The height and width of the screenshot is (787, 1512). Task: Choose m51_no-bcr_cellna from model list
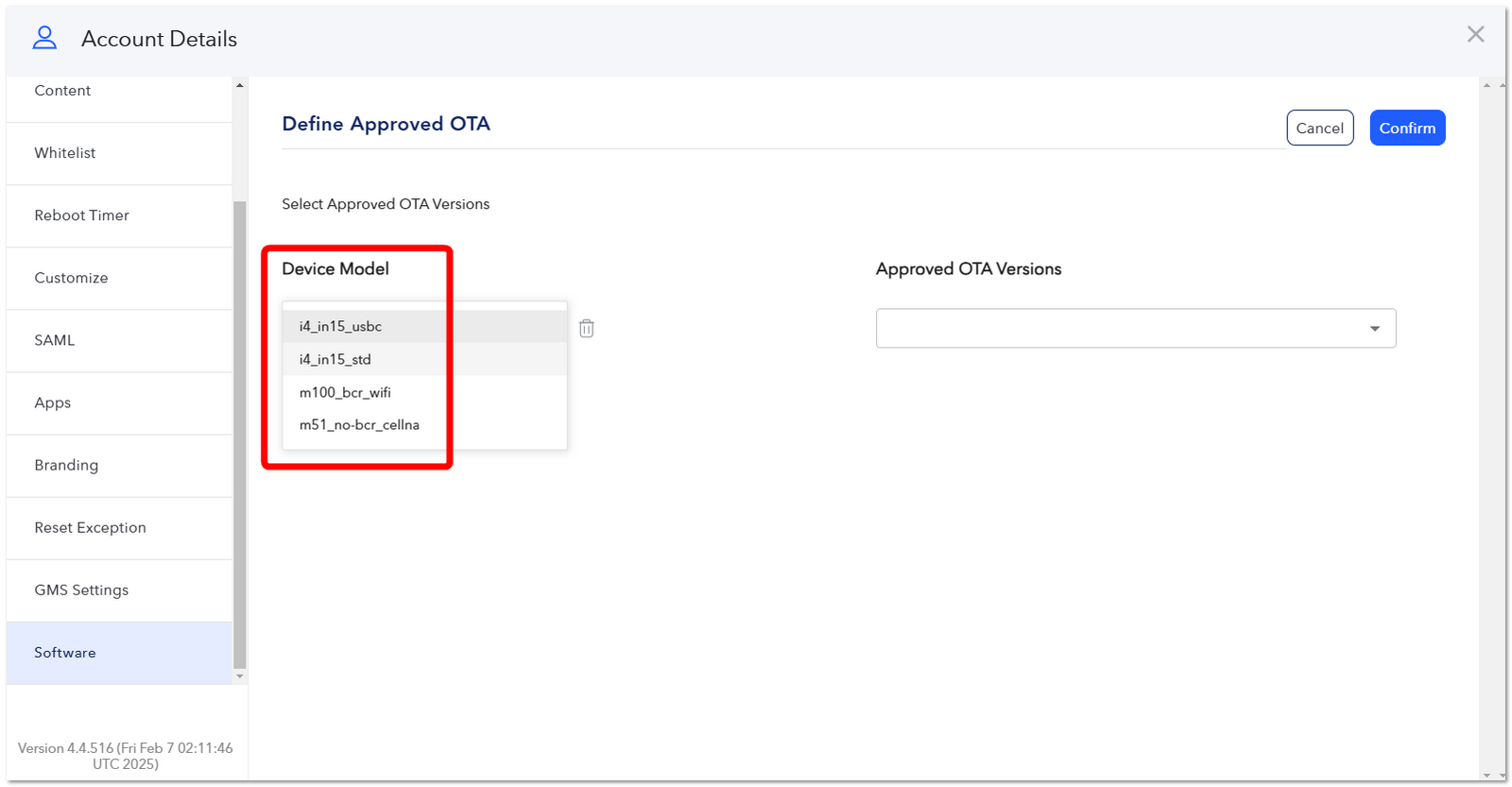coord(424,424)
